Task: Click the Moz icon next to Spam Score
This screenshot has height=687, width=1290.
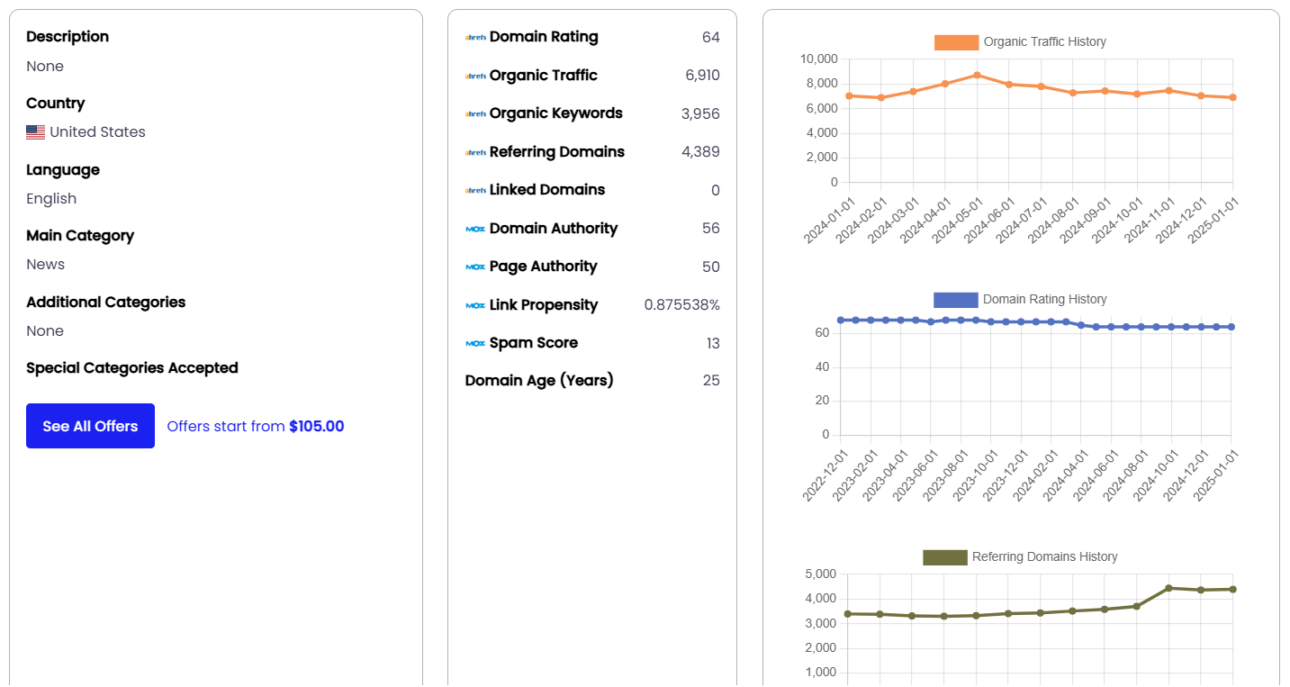Action: [475, 343]
